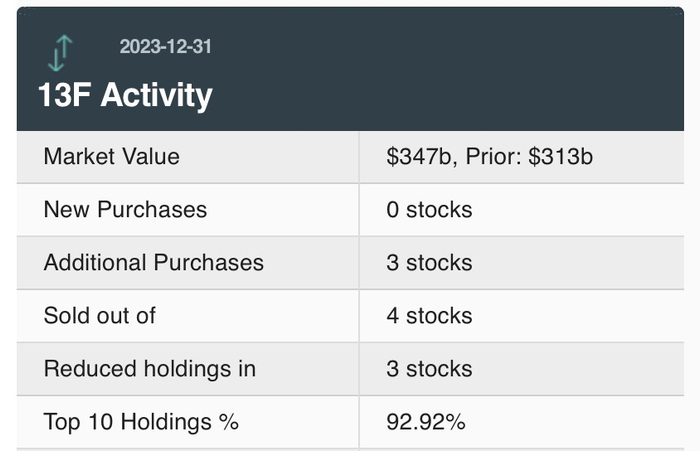Select the Sold out of label

click(100, 316)
